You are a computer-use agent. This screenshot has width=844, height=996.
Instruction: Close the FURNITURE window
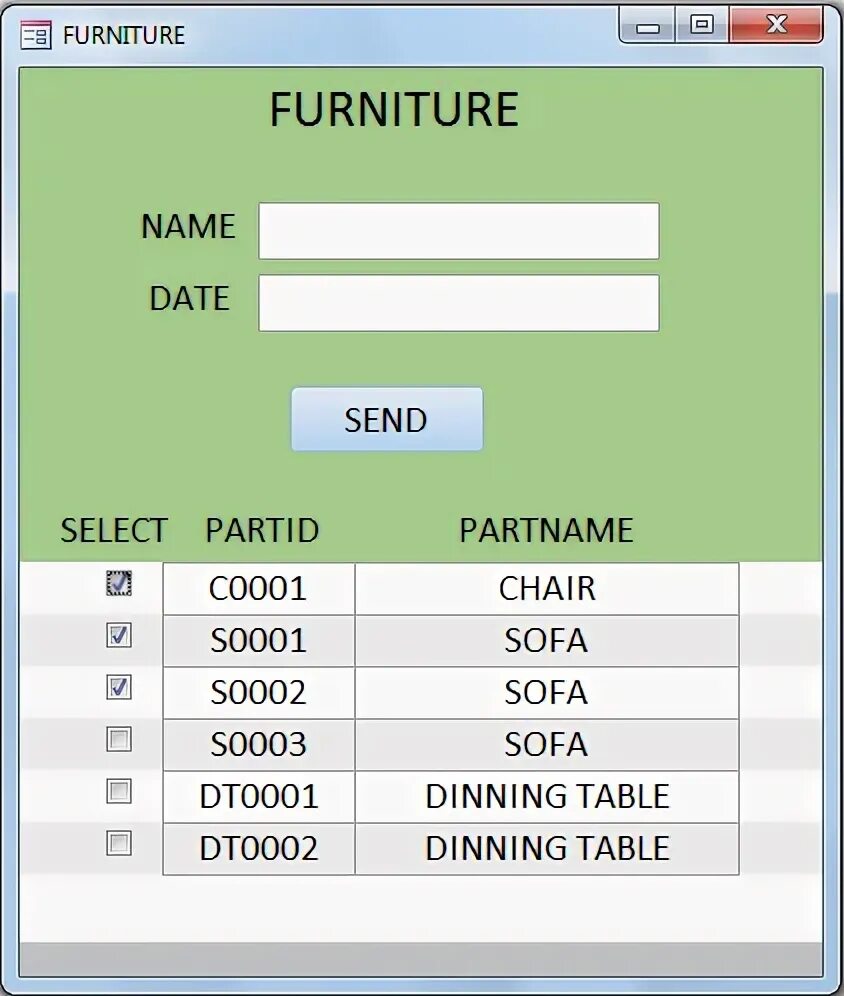coord(776,25)
